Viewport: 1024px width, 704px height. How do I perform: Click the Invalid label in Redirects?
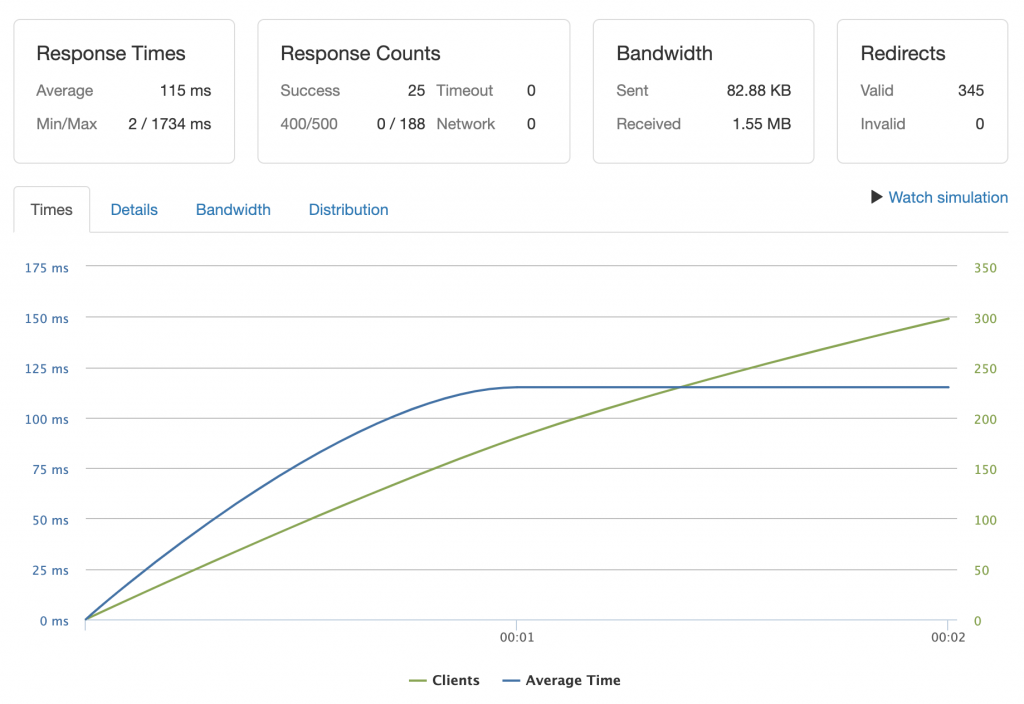[x=882, y=123]
